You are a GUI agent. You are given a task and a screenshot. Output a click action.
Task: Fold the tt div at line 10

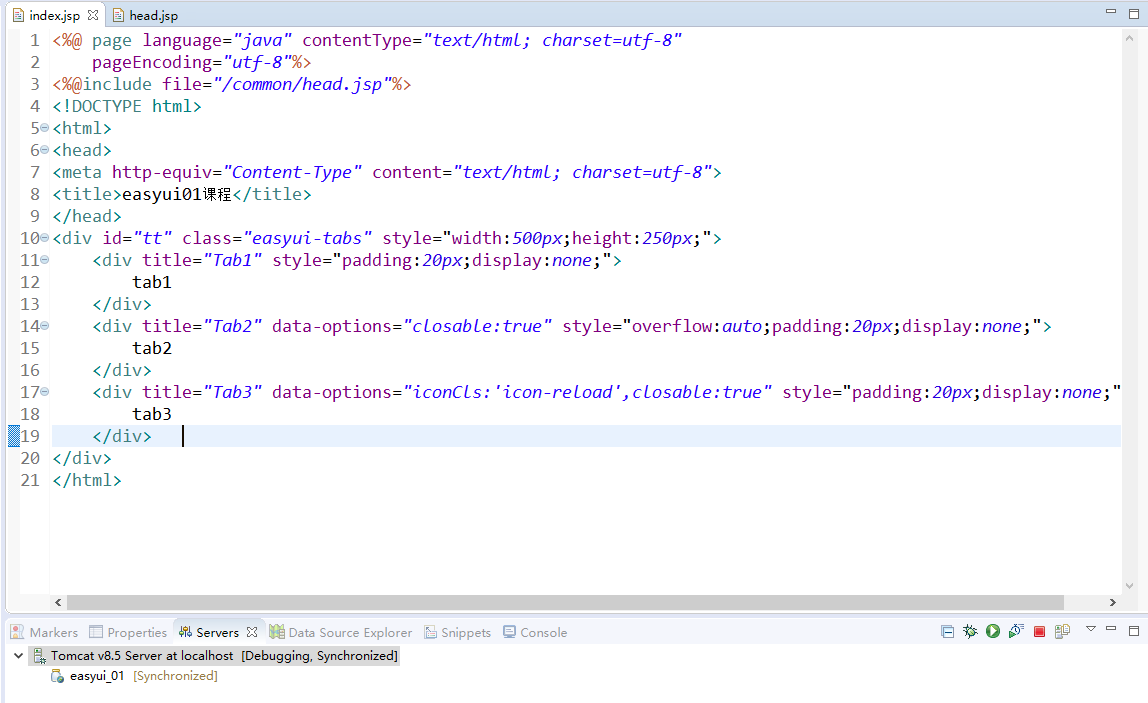45,238
